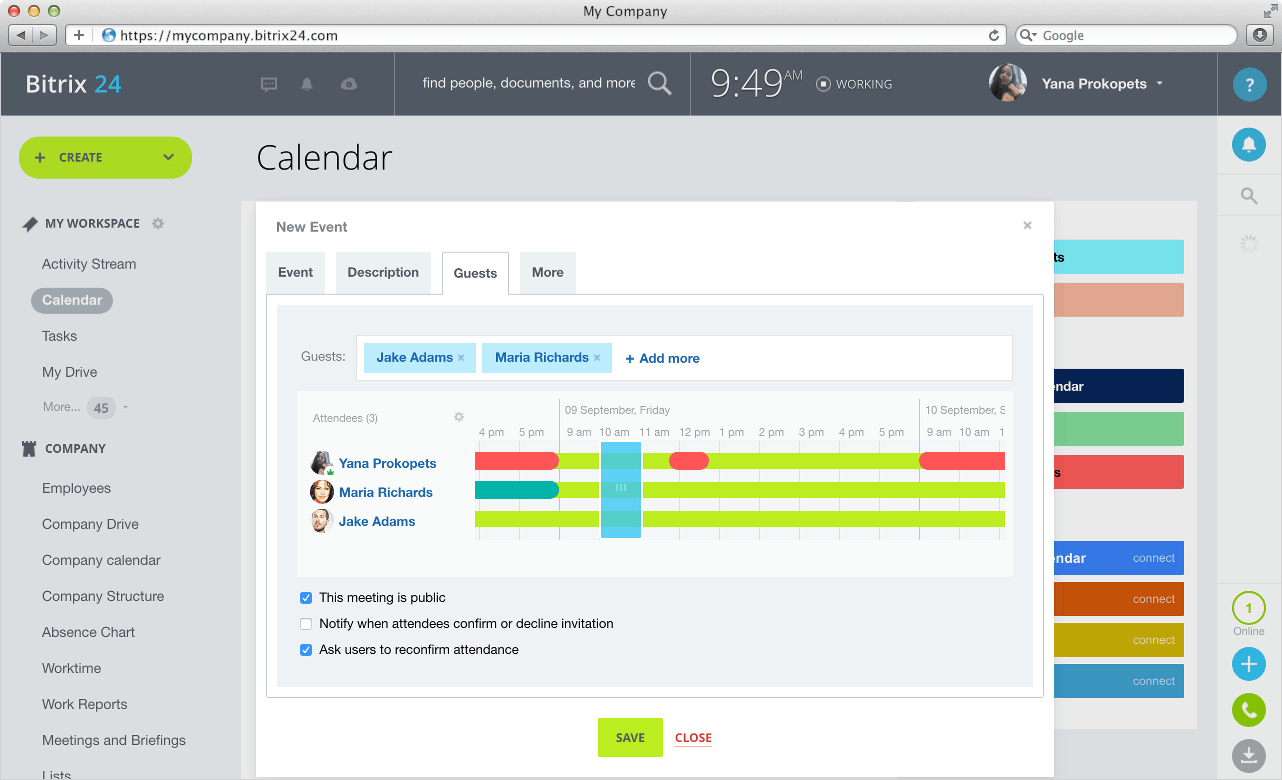Open My Workspace settings gear
Image resolution: width=1282 pixels, height=780 pixels.
(x=158, y=224)
